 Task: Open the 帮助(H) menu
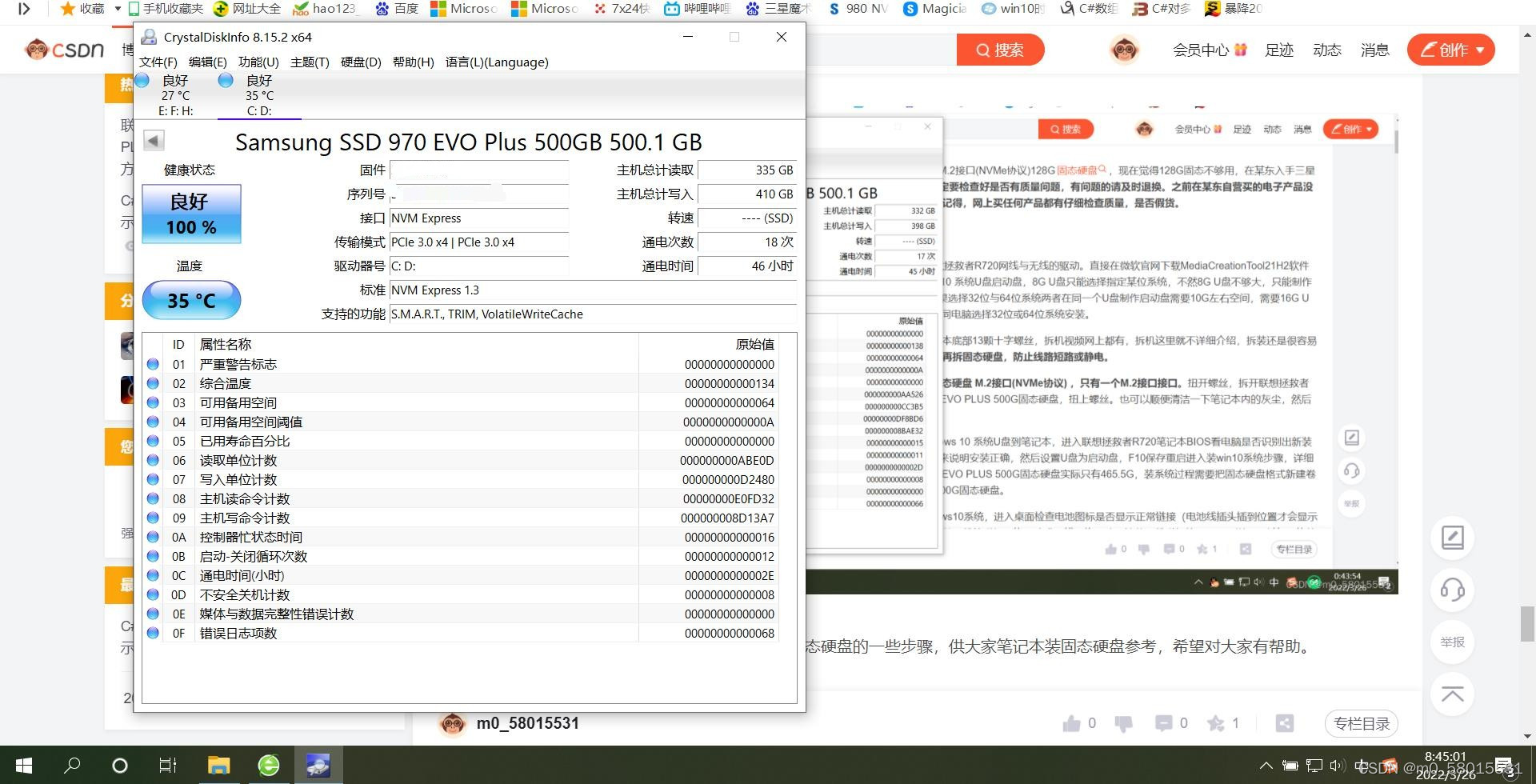(x=413, y=62)
